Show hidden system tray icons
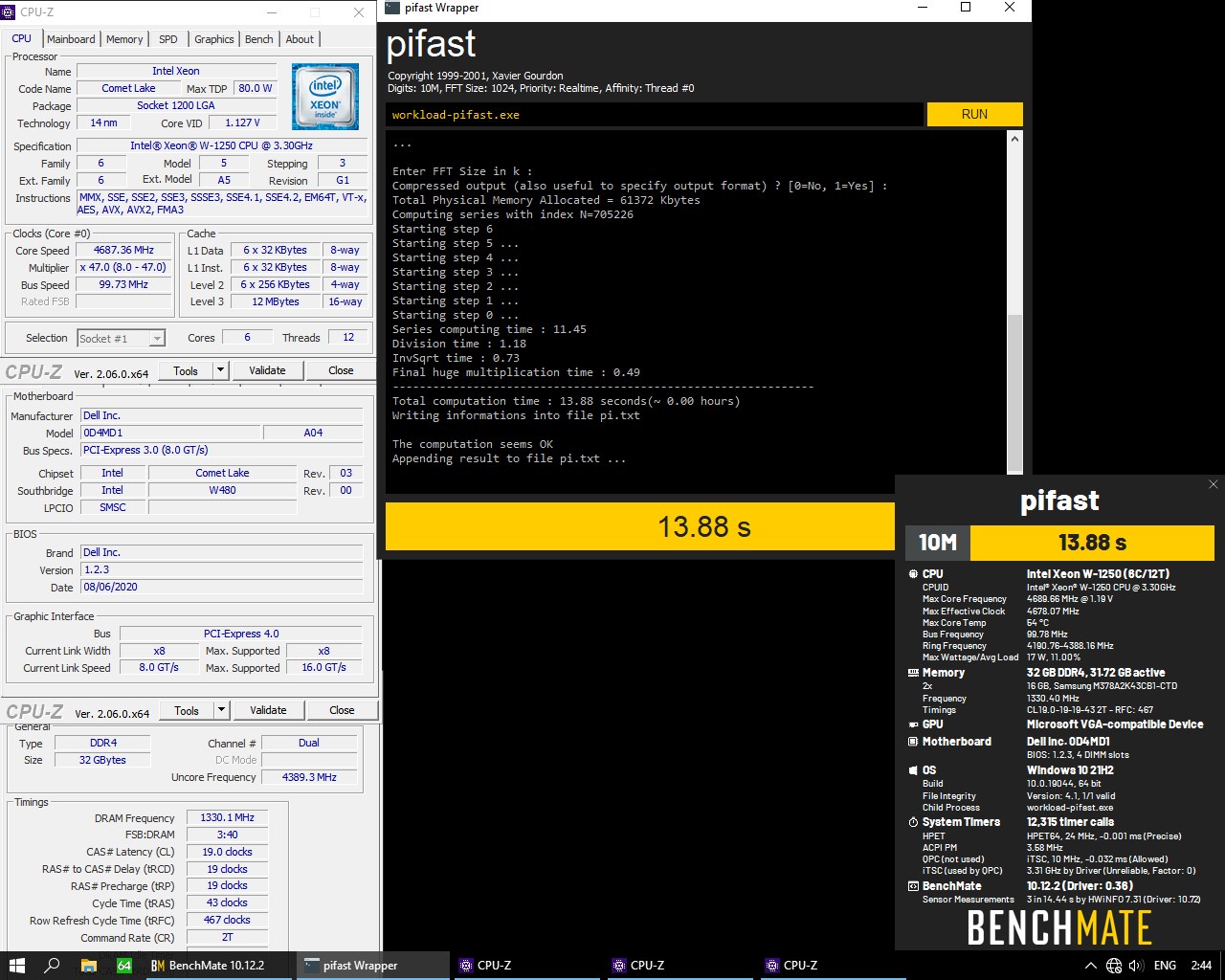This screenshot has height=980, width=1225. click(1090, 966)
